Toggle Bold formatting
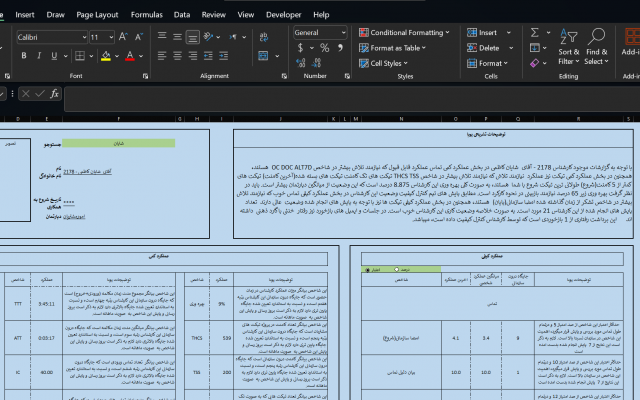The image size is (640, 400). [24, 56]
